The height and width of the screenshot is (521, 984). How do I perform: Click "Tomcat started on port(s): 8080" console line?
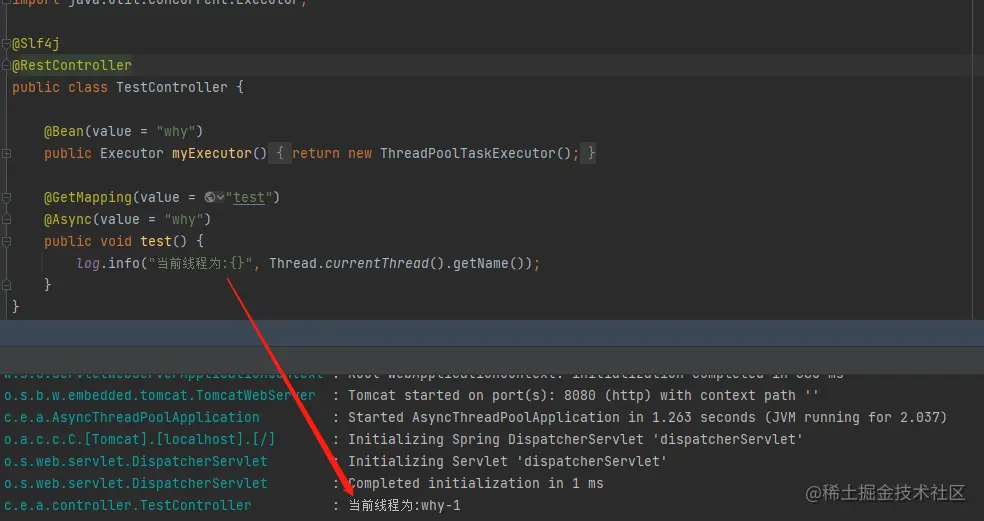click(584, 395)
